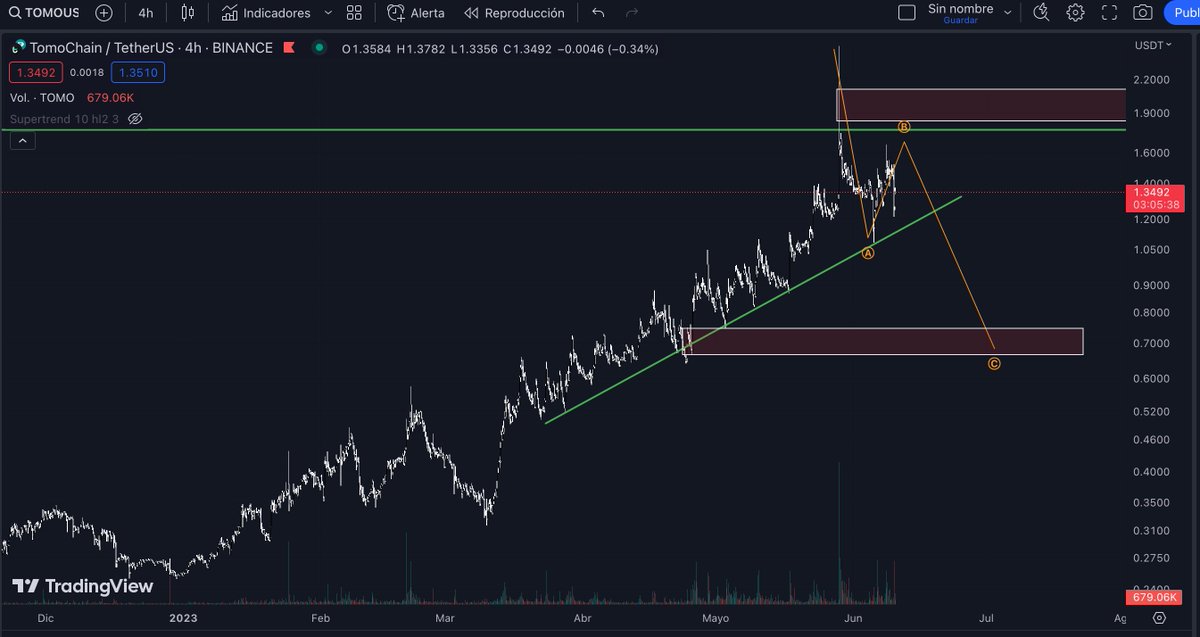Open indicator templates grid icon
1200x637 pixels.
(x=354, y=13)
